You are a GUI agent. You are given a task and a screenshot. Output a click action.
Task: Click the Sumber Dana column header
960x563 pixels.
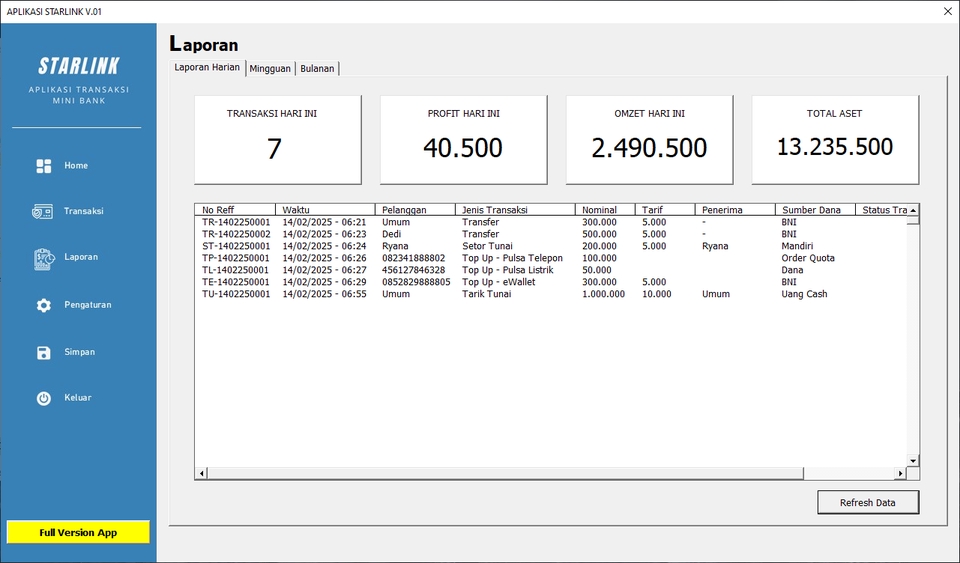coord(814,210)
